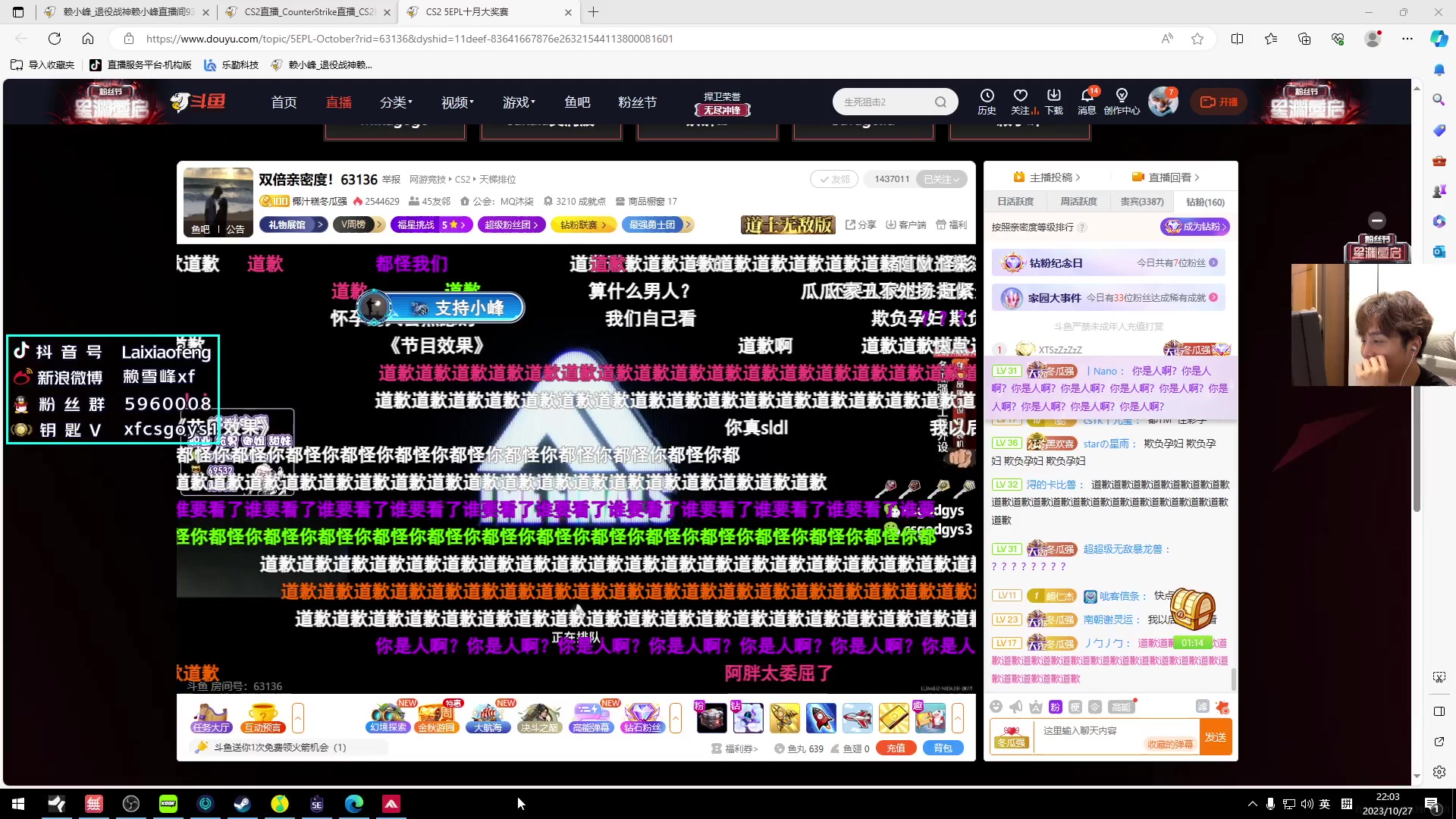The height and width of the screenshot is (819, 1456).
Task: Click the 粉 fan danmaku icon
Action: [1056, 707]
